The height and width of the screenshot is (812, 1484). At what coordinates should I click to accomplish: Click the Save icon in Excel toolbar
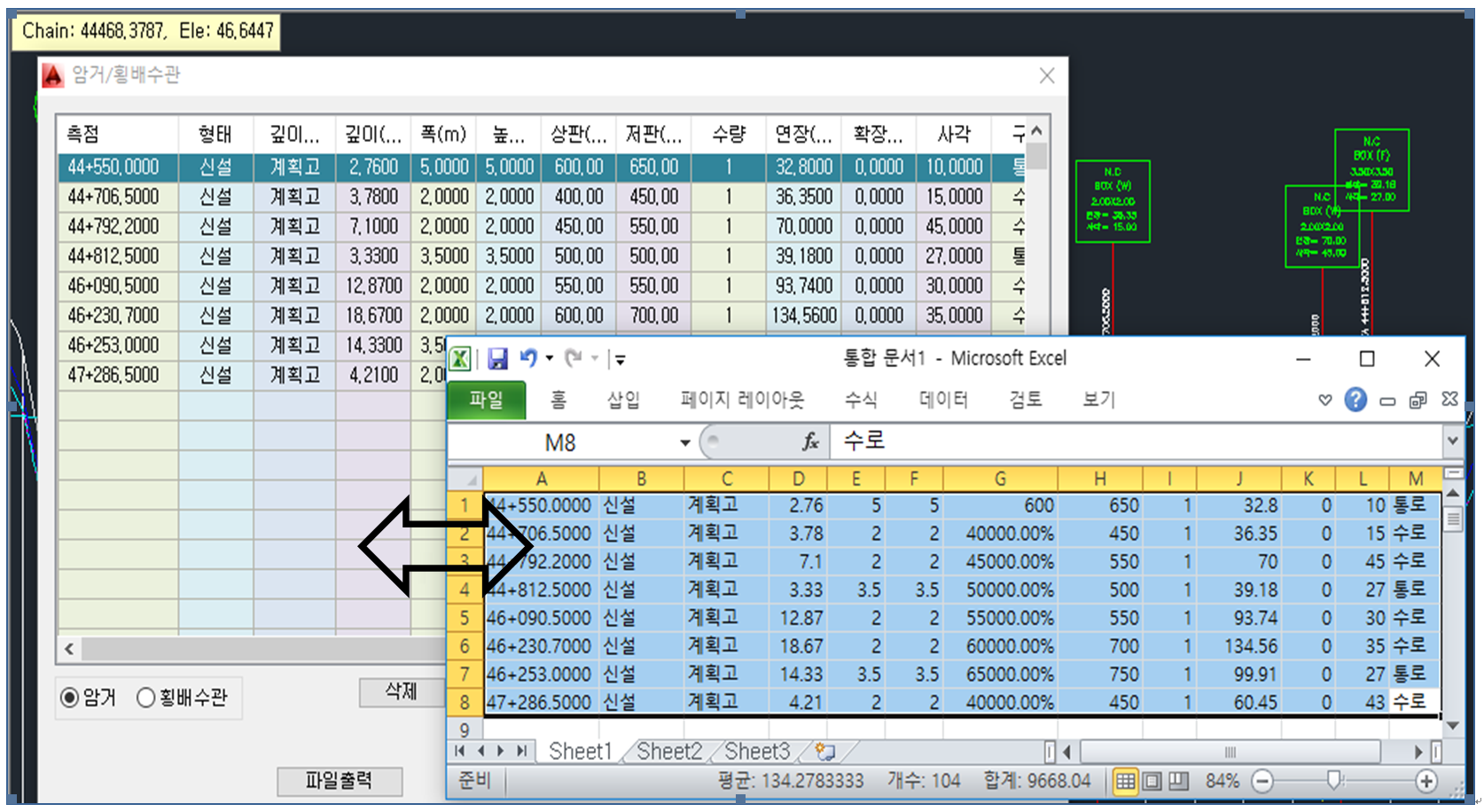point(497,359)
